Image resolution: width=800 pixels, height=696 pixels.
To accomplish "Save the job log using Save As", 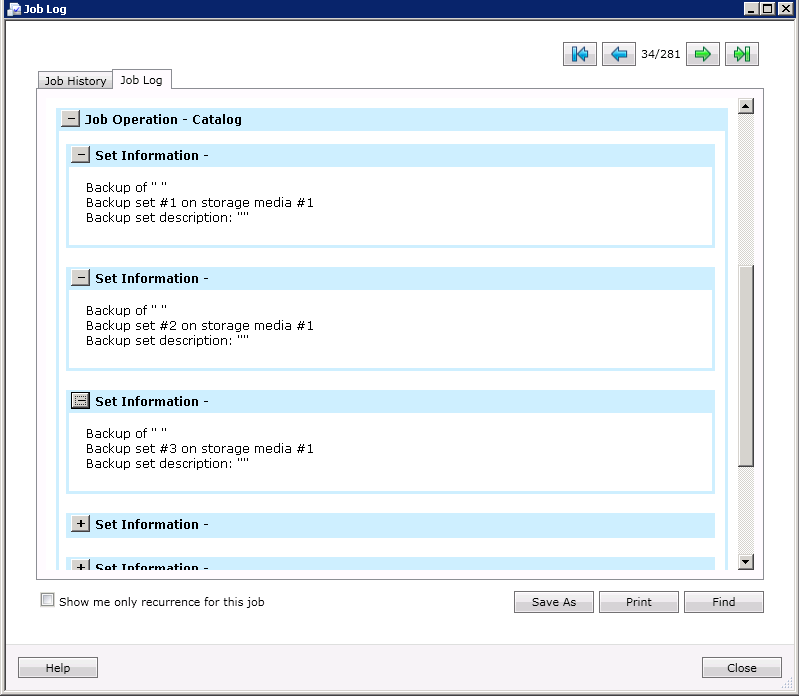I will 553,602.
